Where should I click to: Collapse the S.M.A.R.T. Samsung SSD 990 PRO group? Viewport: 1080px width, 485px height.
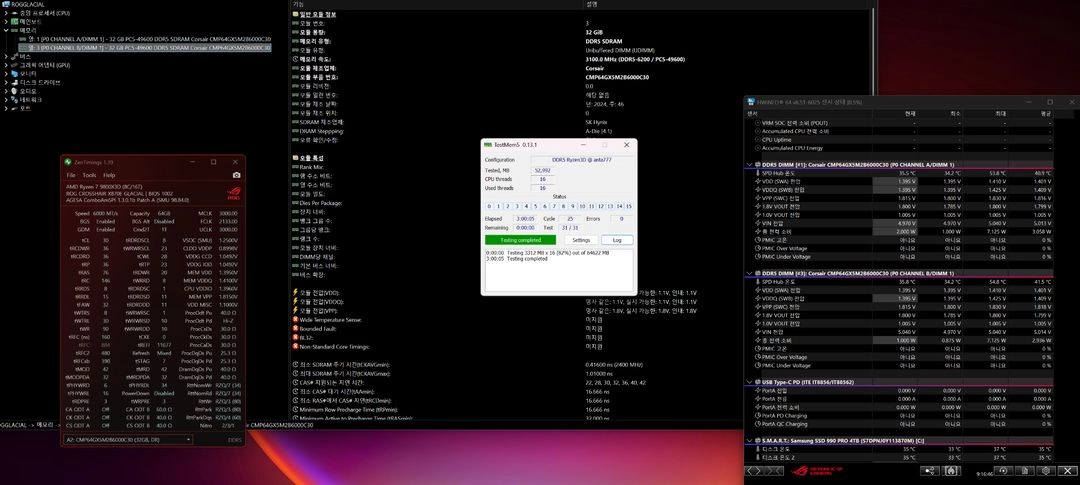[x=751, y=440]
